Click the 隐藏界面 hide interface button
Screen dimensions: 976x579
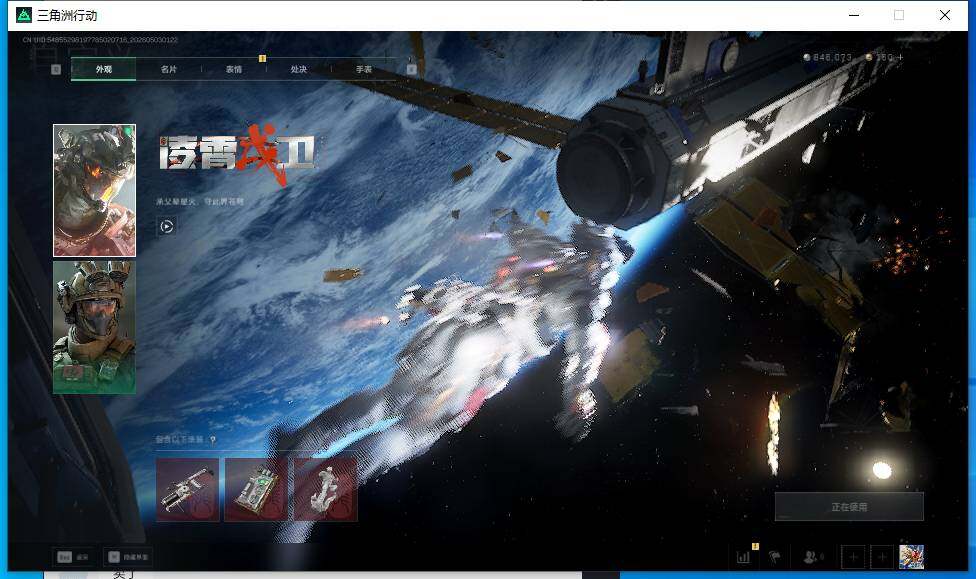click(128, 557)
